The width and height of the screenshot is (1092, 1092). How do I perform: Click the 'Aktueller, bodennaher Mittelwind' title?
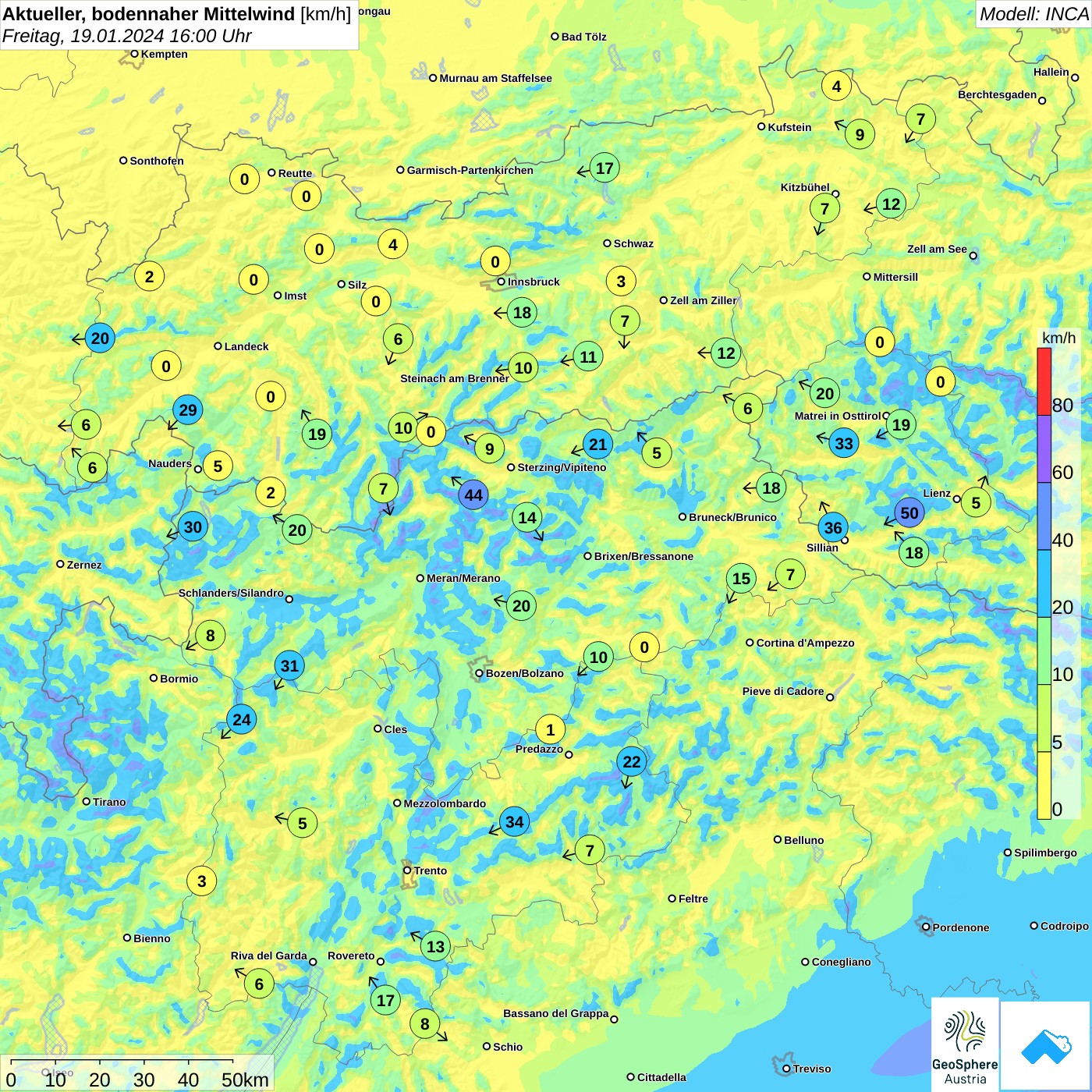coord(149,14)
